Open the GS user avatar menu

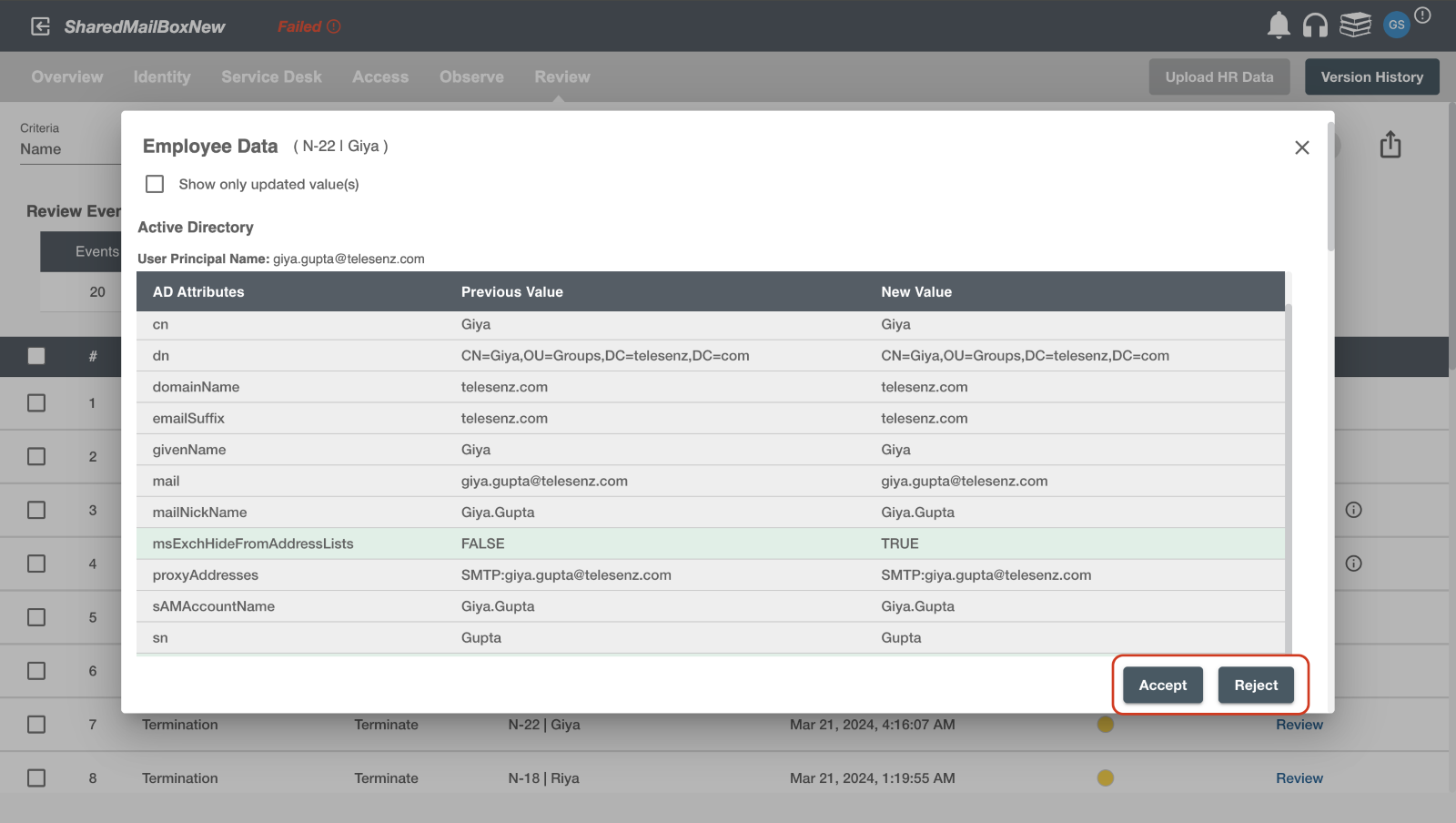[1396, 25]
